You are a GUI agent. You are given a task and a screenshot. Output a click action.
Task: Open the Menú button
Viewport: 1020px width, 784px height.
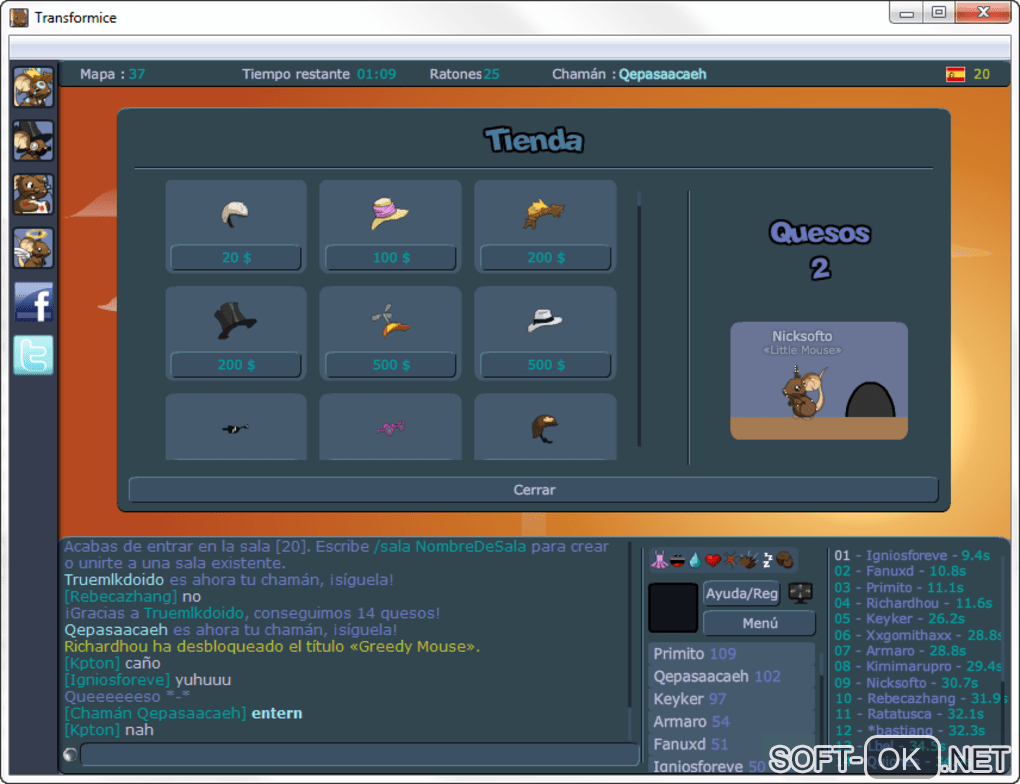point(759,623)
